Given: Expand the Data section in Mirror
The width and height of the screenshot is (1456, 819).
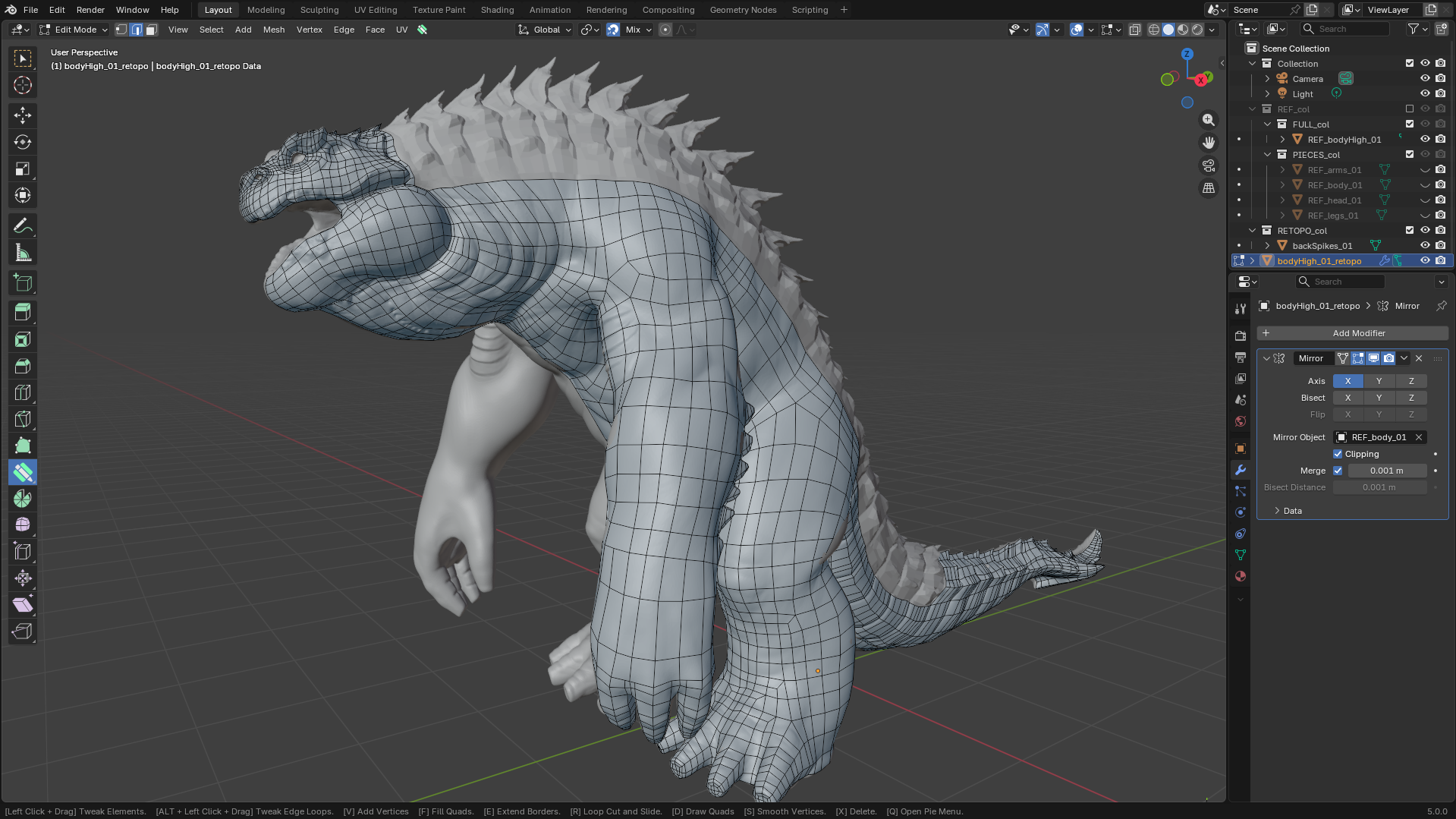Looking at the screenshot, I should click(1292, 511).
